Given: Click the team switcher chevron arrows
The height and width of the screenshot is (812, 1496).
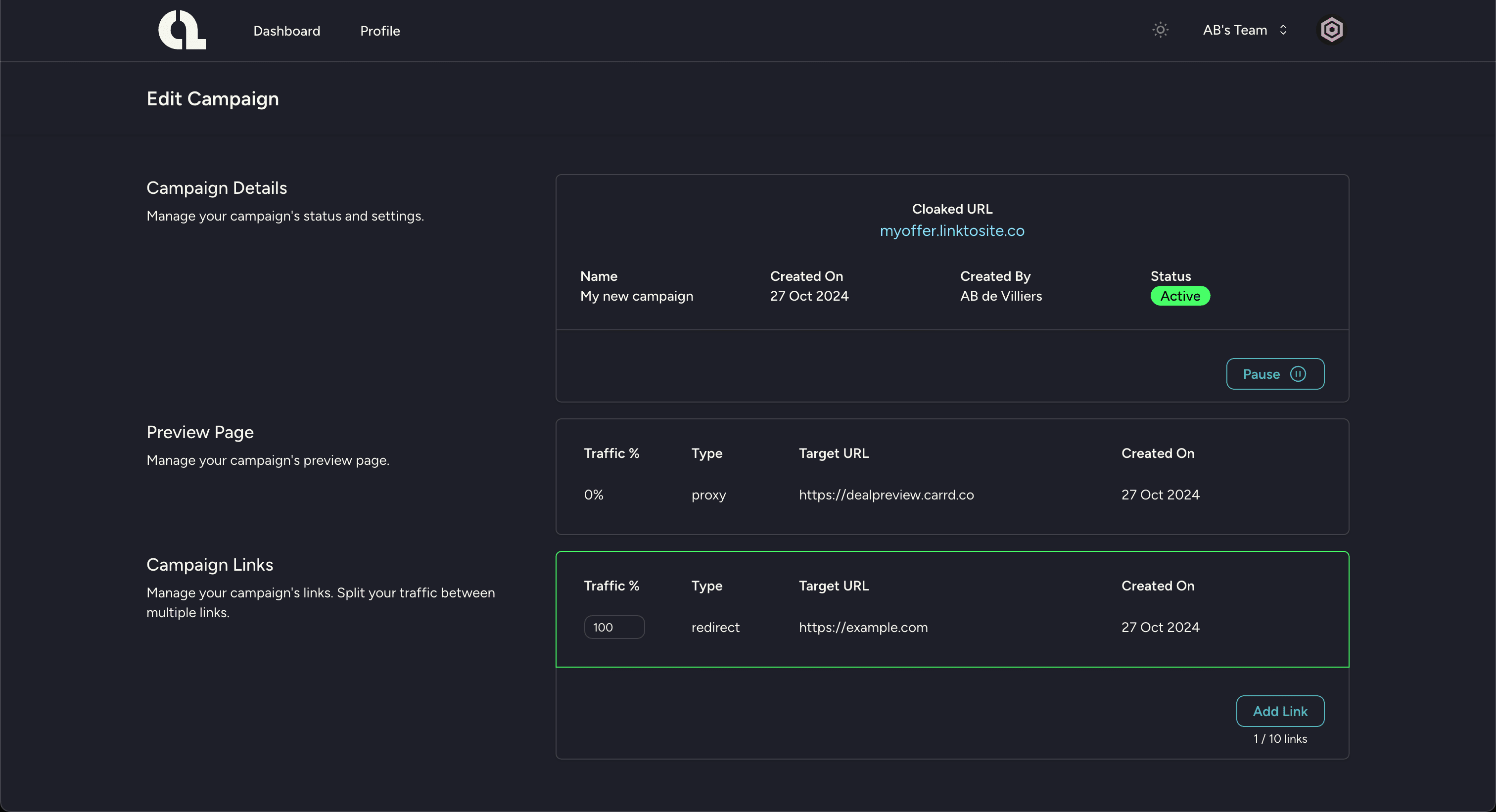Looking at the screenshot, I should [x=1283, y=30].
